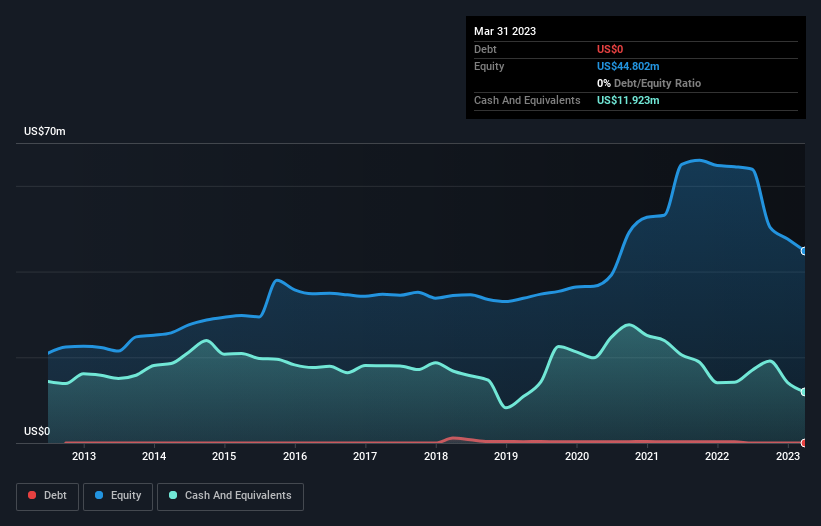Toggle Cash And Equivalents legend button
This screenshot has height=526, width=821.
point(230,496)
